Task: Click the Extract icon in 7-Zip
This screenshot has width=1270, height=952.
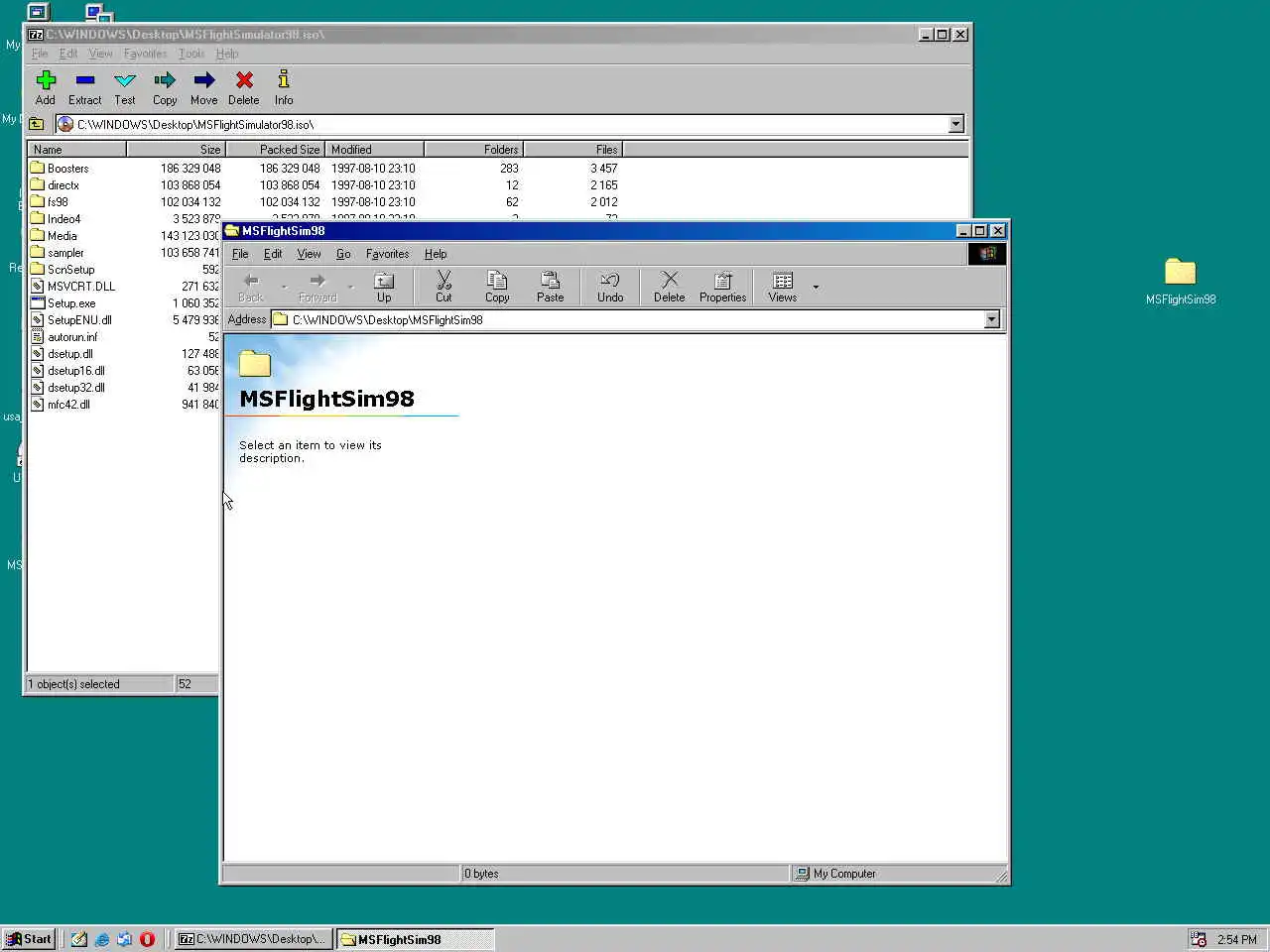Action: point(85,87)
